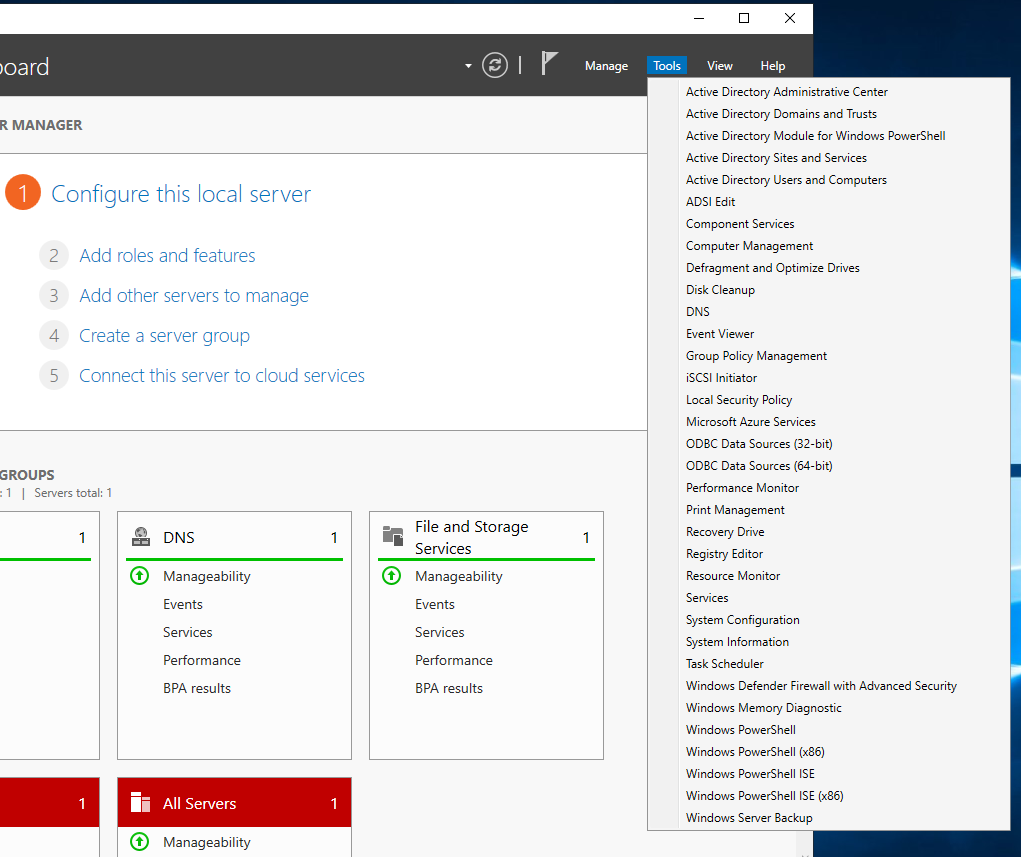Open the View menu

click(720, 66)
